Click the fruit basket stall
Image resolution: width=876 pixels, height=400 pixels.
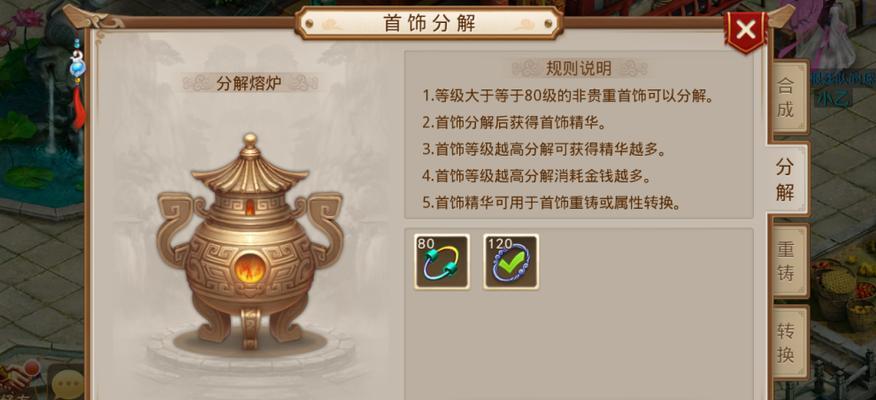[x=846, y=293]
